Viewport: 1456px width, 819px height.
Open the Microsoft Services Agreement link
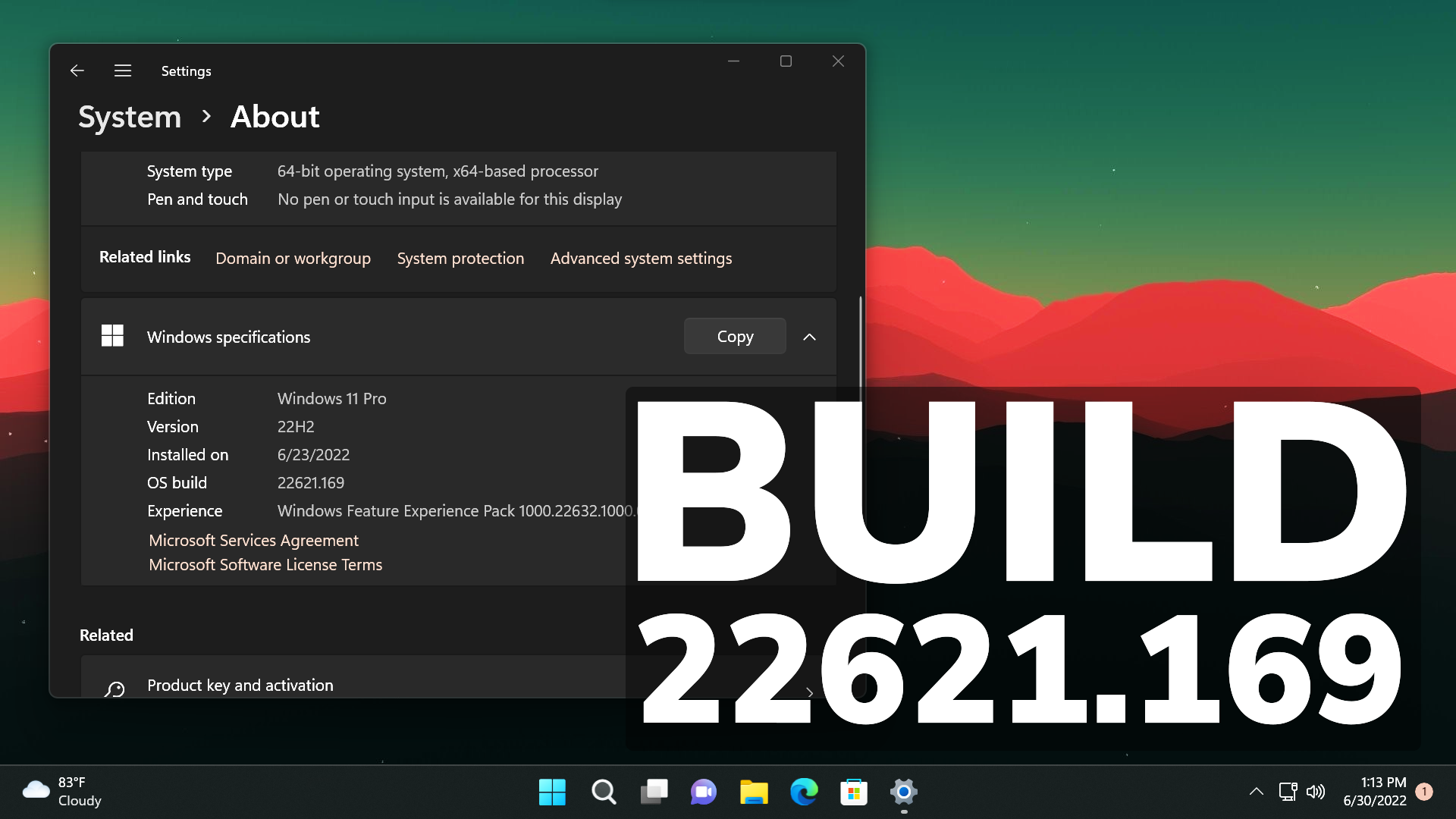tap(253, 541)
